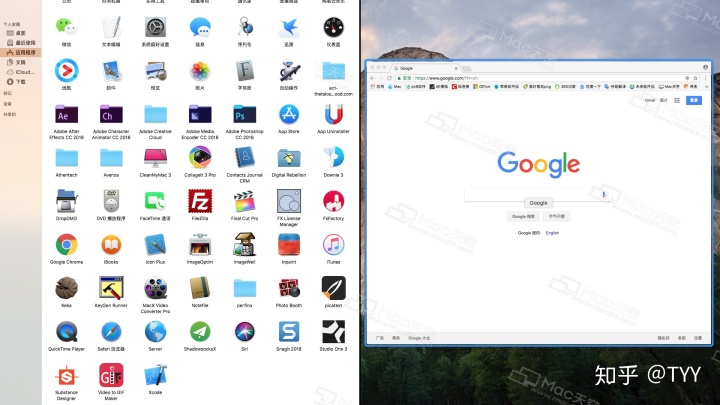The width and height of the screenshot is (720, 405).
Task: Open Substance Designer app
Action: coord(66,377)
